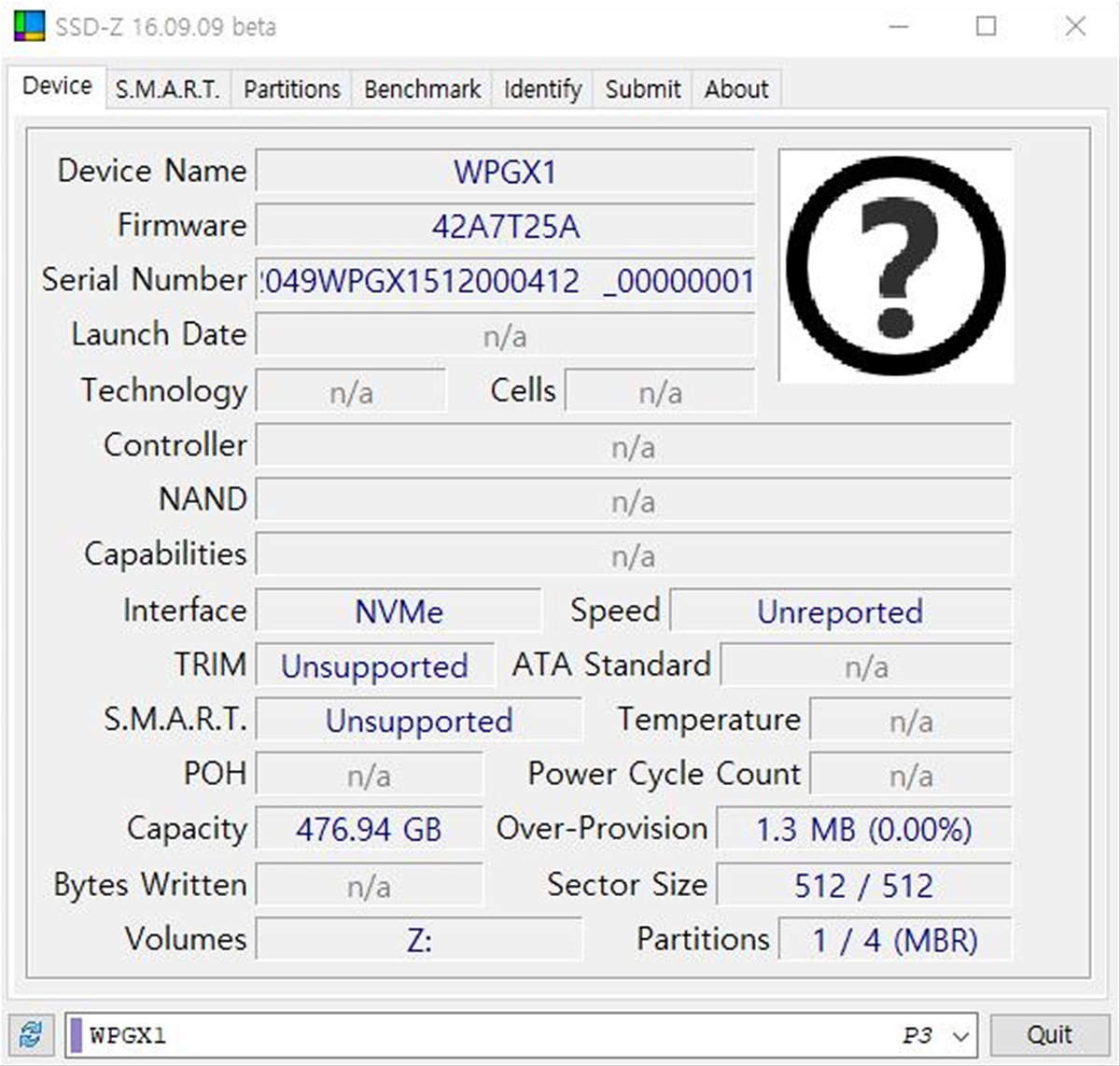This screenshot has width=1120, height=1066.
Task: Click the Firmware value 42A7T25A
Action: [x=505, y=227]
